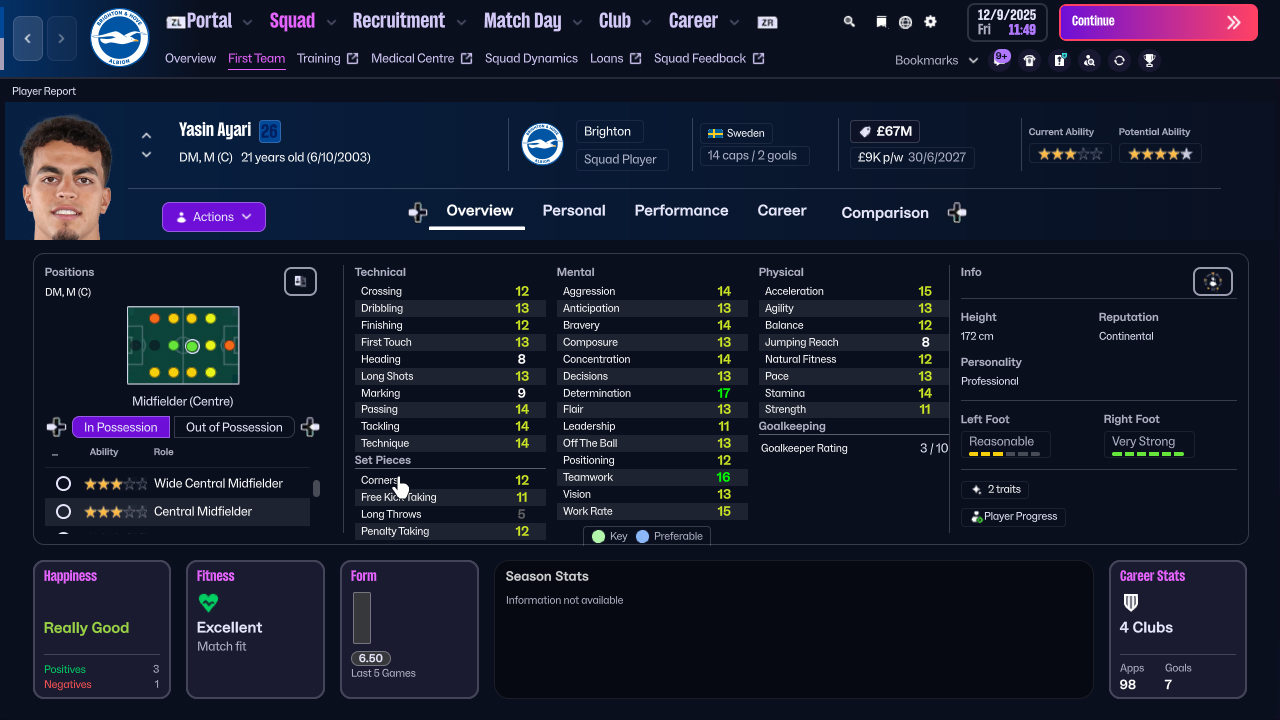Switch to the Performance tab
Viewport: 1280px width, 720px height.
pos(681,211)
